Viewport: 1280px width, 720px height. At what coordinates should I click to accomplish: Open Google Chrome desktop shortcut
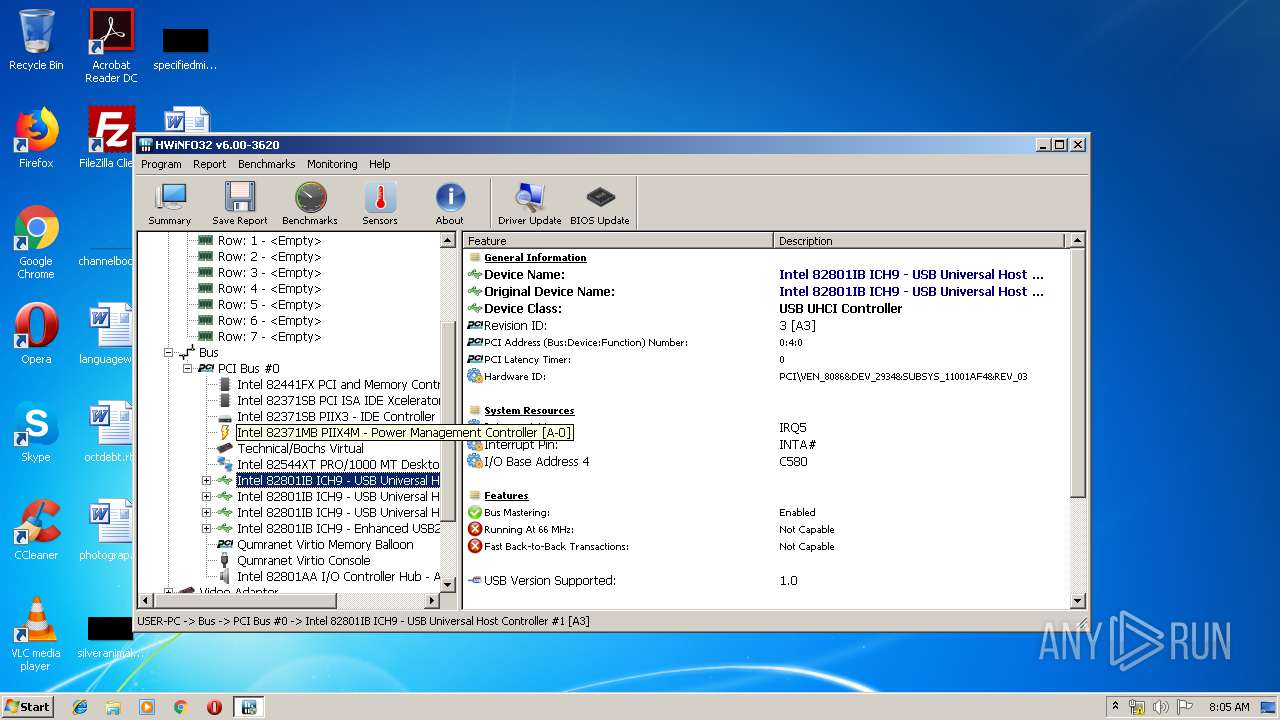(x=36, y=242)
